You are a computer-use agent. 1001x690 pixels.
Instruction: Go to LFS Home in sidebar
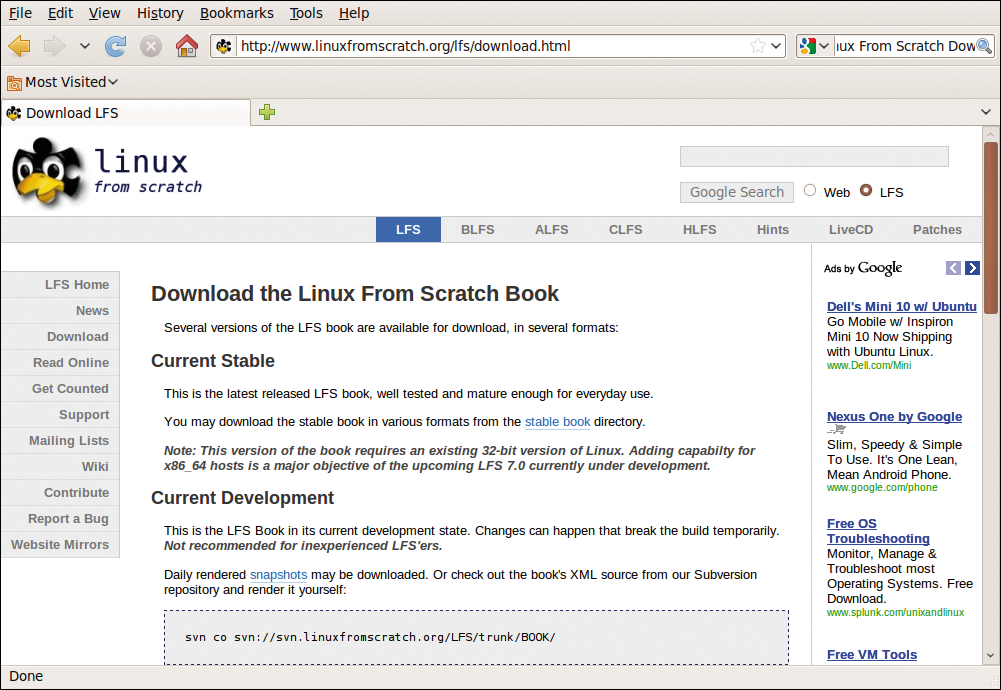[61, 285]
